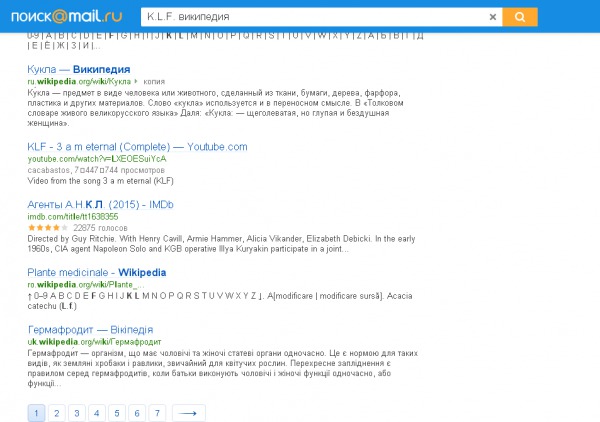Open the imdb.com/title URL link
The image size is (600, 422).
[73, 217]
